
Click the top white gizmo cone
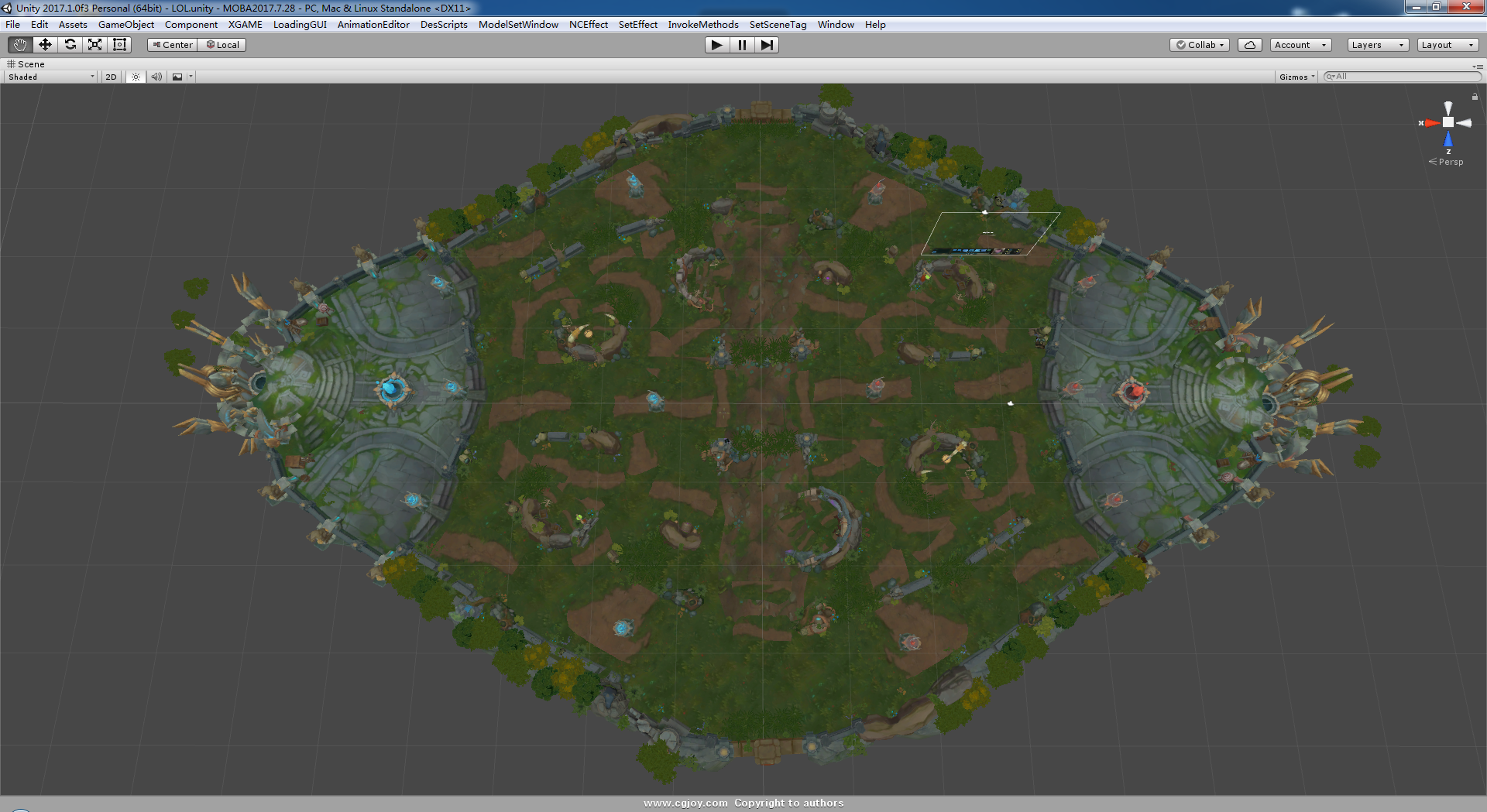pyautogui.click(x=1448, y=108)
